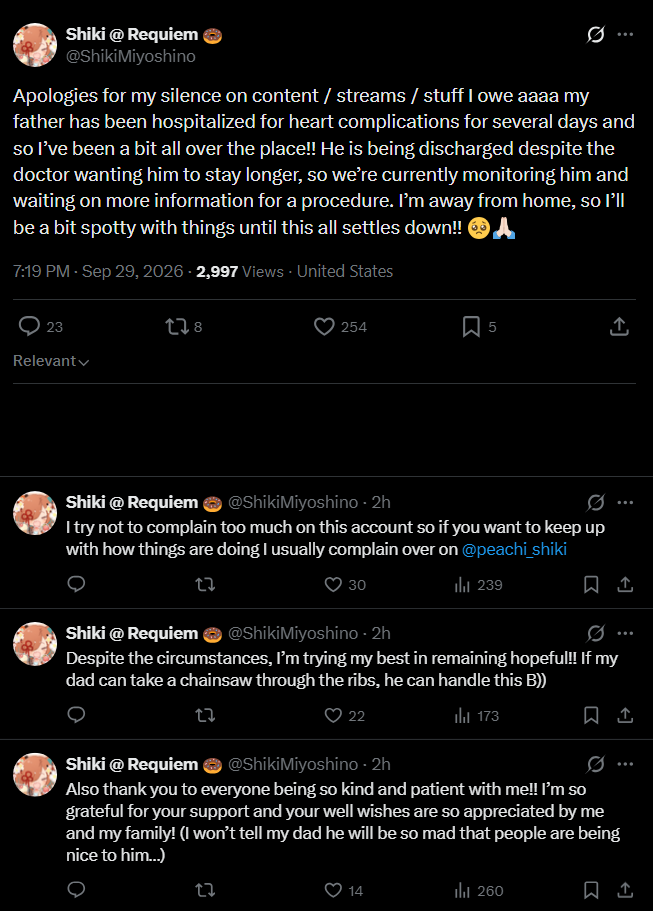Open the Grok icon on main post
The height and width of the screenshot is (911, 653).
595,35
